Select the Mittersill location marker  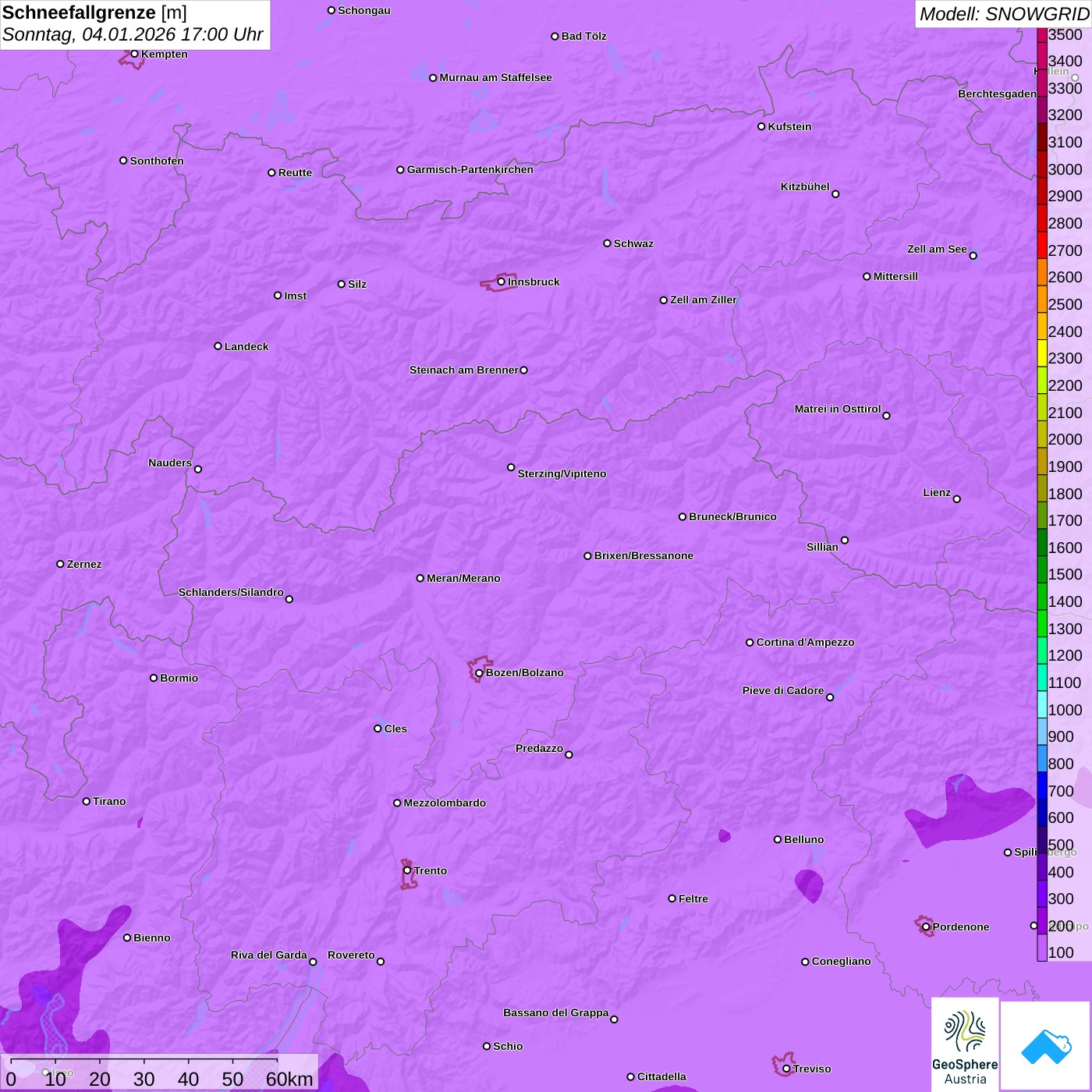coord(867,276)
